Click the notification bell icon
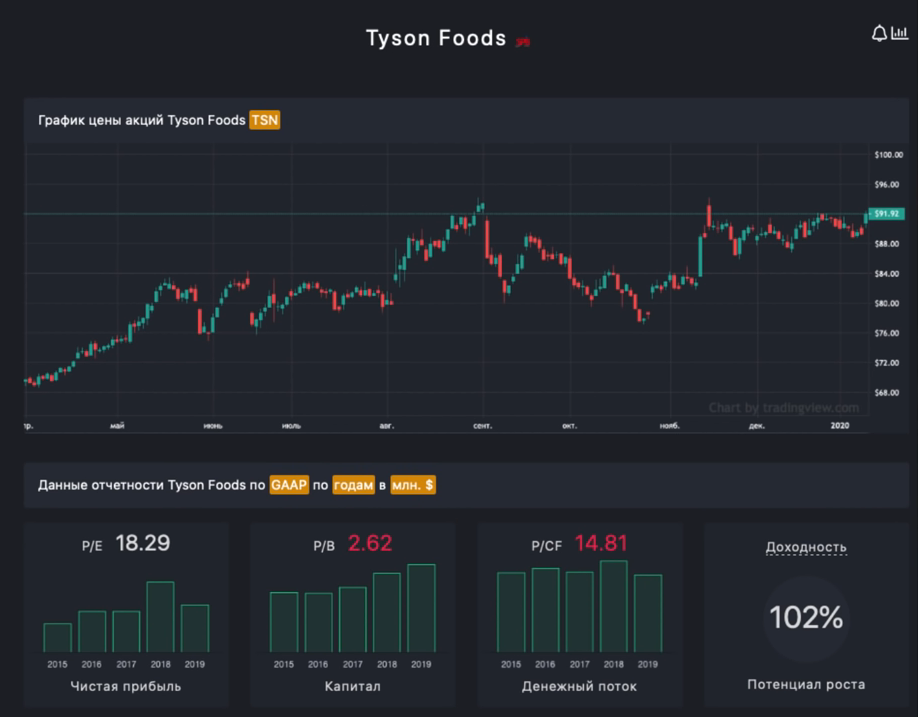The image size is (918, 717). 879,33
